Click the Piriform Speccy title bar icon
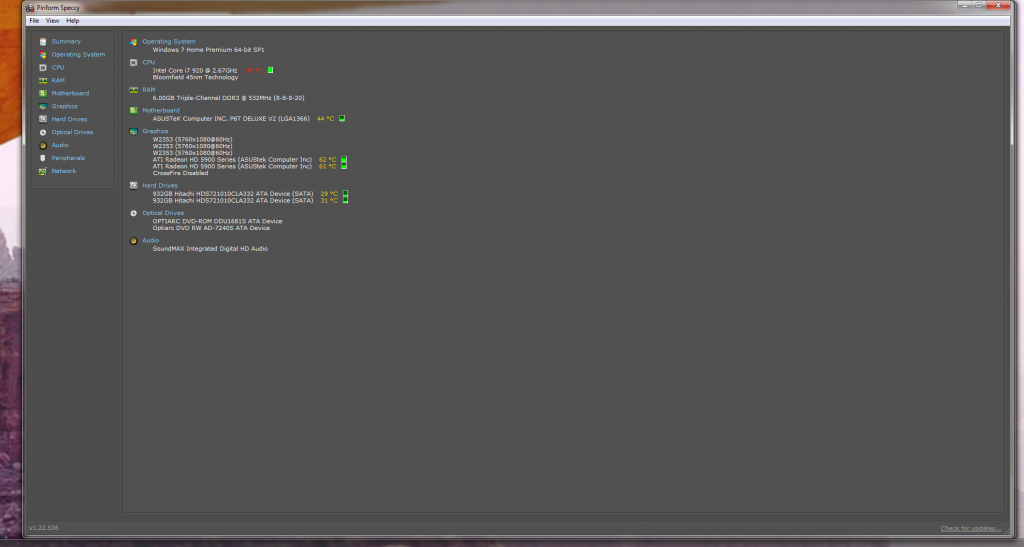Screen dimensions: 1024x547 coord(30,8)
